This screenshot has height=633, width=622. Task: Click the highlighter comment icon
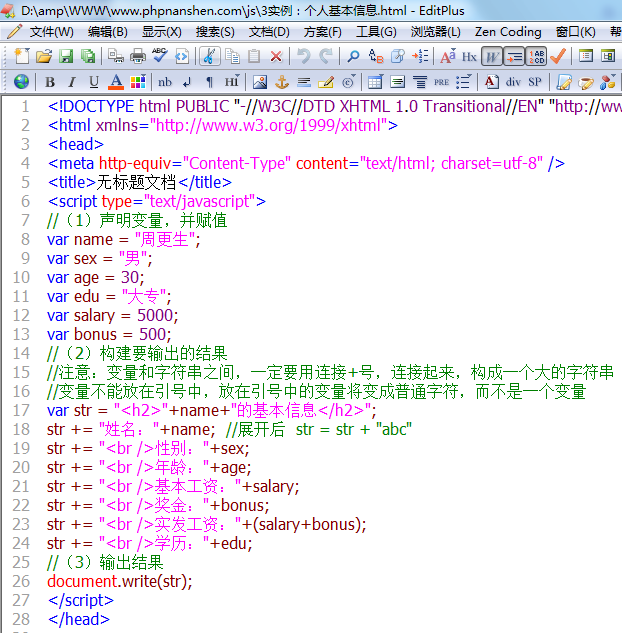(x=326, y=82)
